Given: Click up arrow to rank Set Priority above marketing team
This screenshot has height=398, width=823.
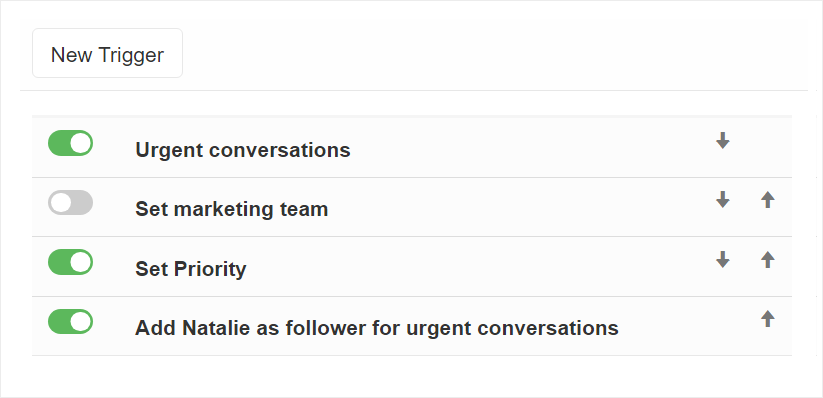Looking at the screenshot, I should pos(768,259).
